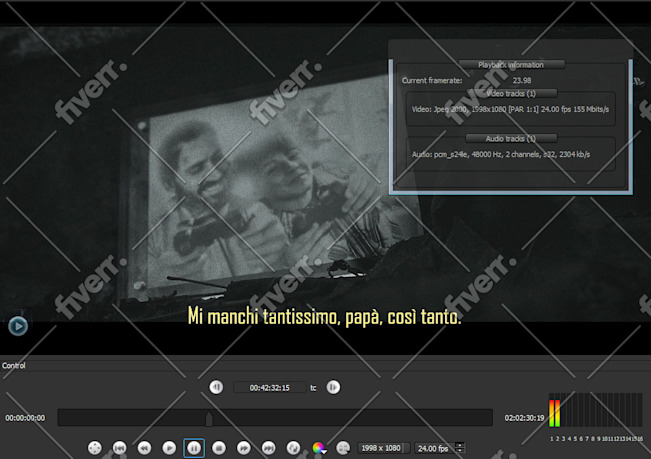Screen dimensions: 651x459
Task: Jump to start with skip-back button
Action: coord(120,448)
